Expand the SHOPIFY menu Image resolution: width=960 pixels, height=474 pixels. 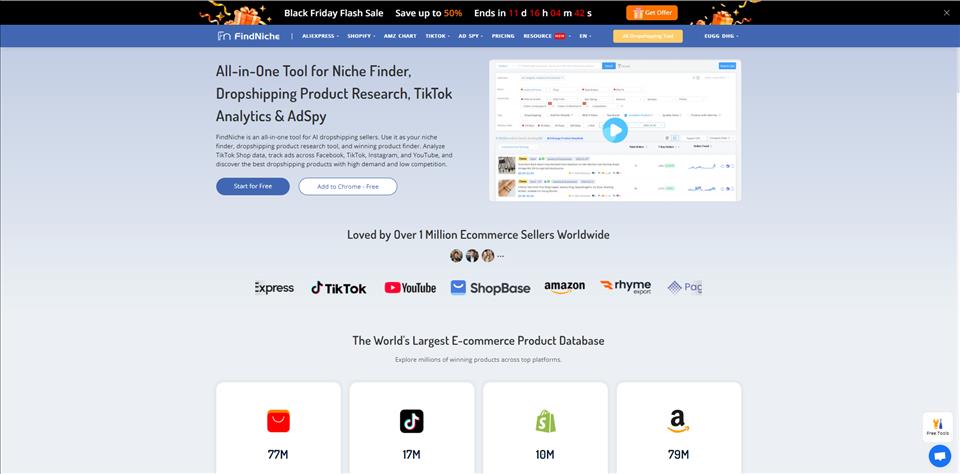pyautogui.click(x=361, y=36)
